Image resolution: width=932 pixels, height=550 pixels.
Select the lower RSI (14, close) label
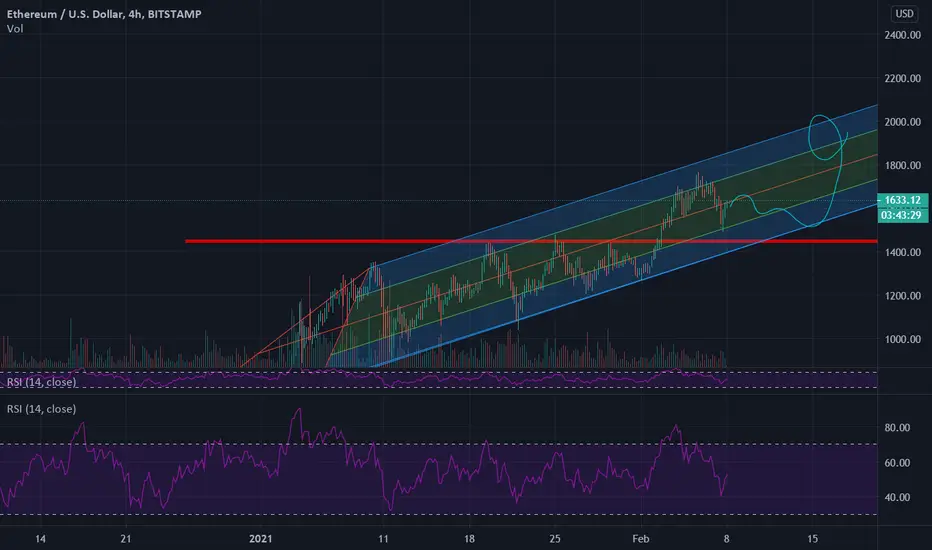point(42,409)
